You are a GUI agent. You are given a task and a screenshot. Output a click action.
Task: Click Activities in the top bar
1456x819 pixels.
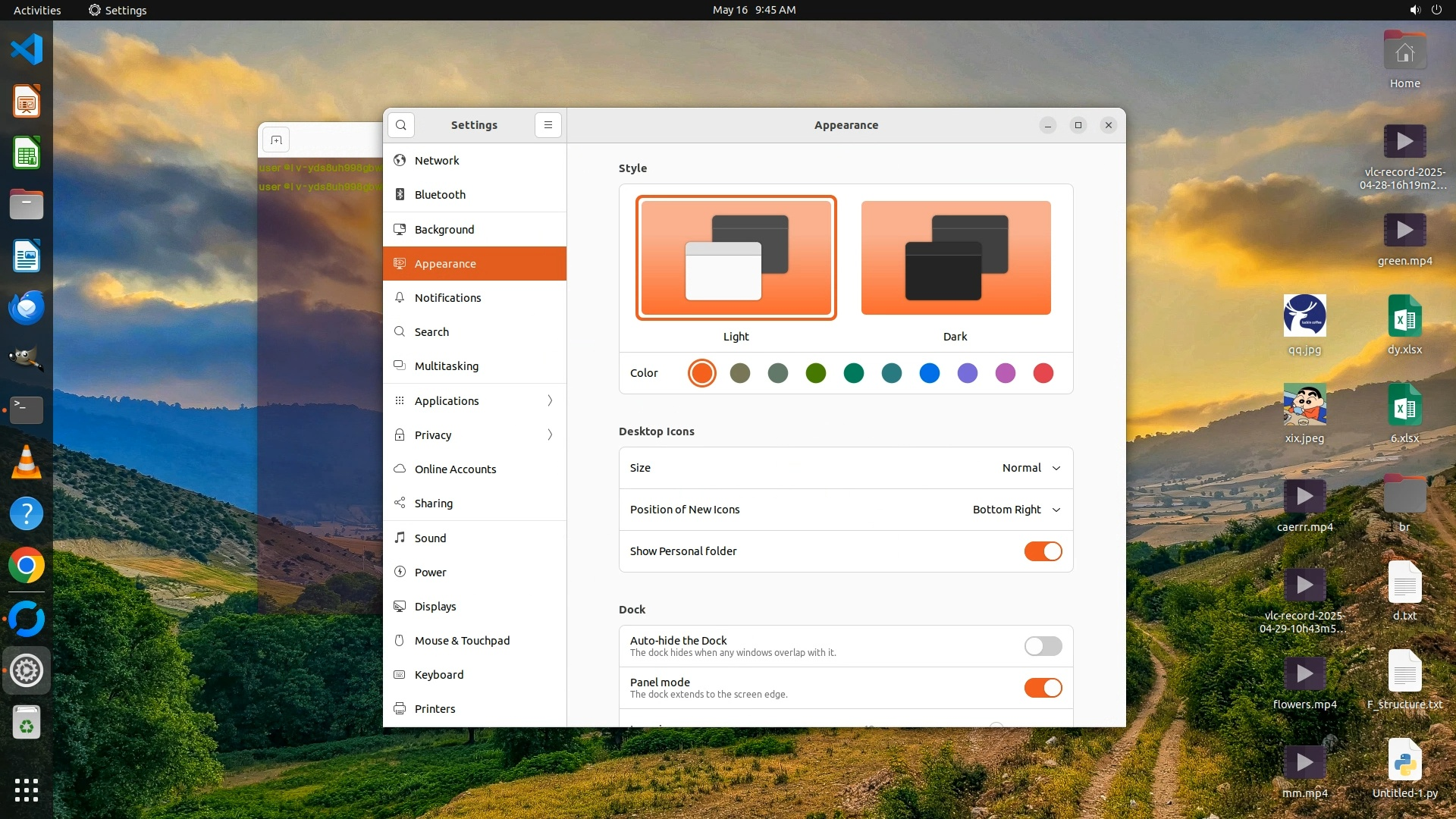point(37,10)
